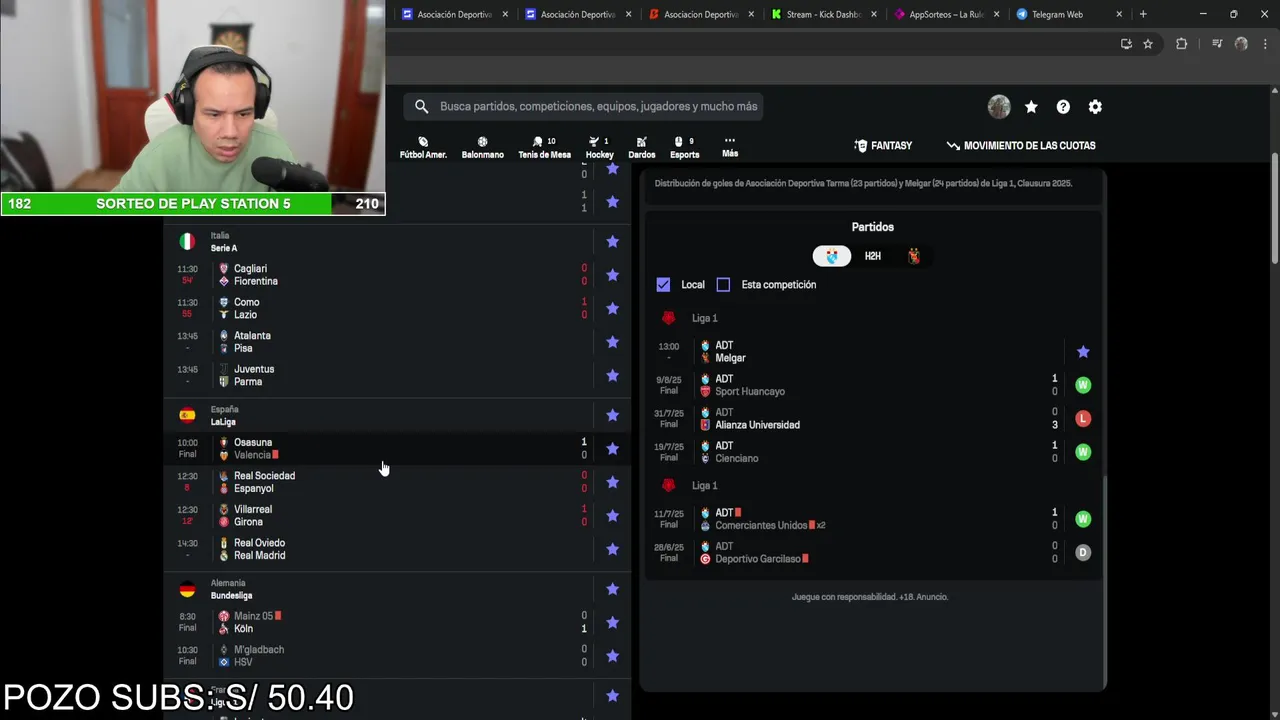Select the Melgar team matches tab

point(913,256)
